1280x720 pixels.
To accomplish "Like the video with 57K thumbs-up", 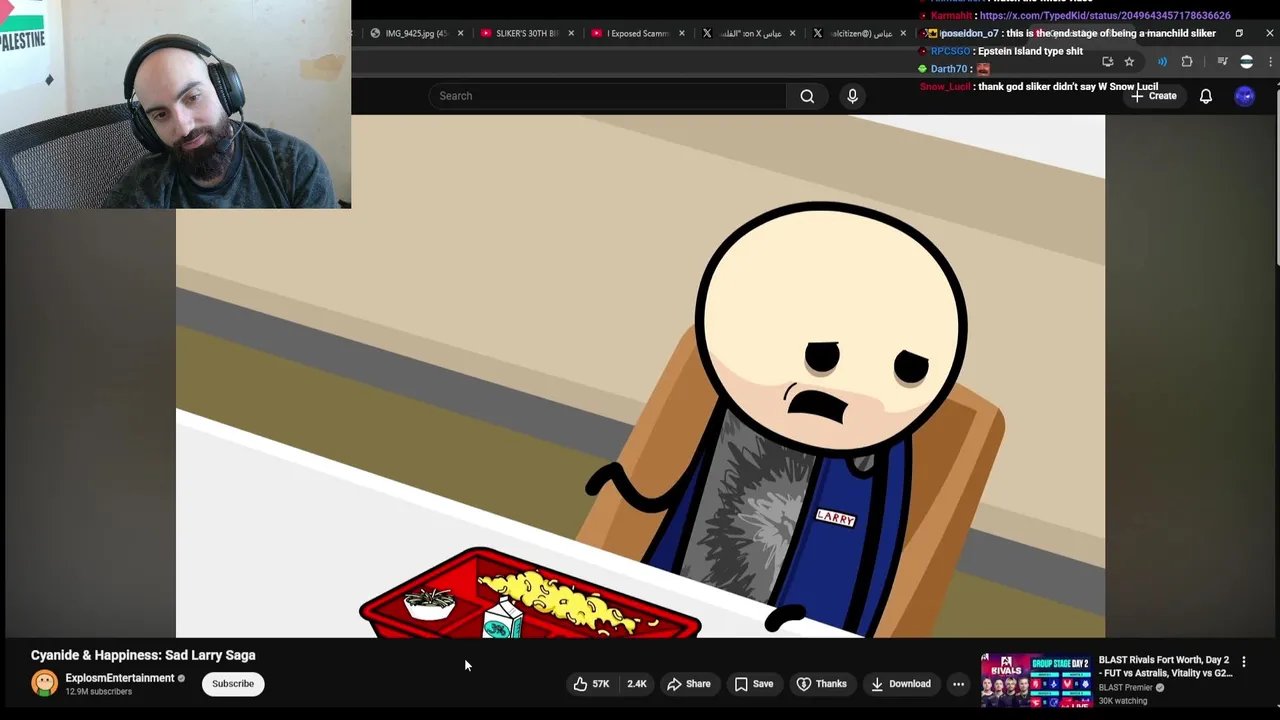I will 591,684.
